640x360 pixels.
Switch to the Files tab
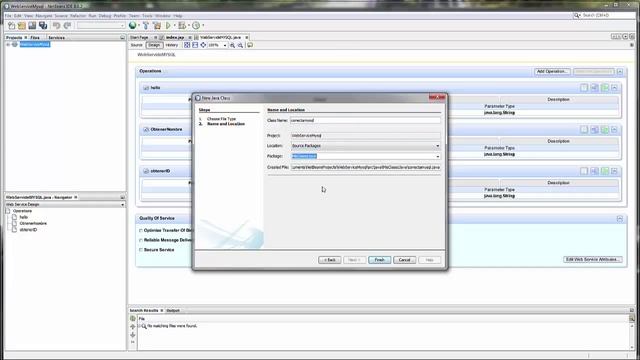click(35, 38)
